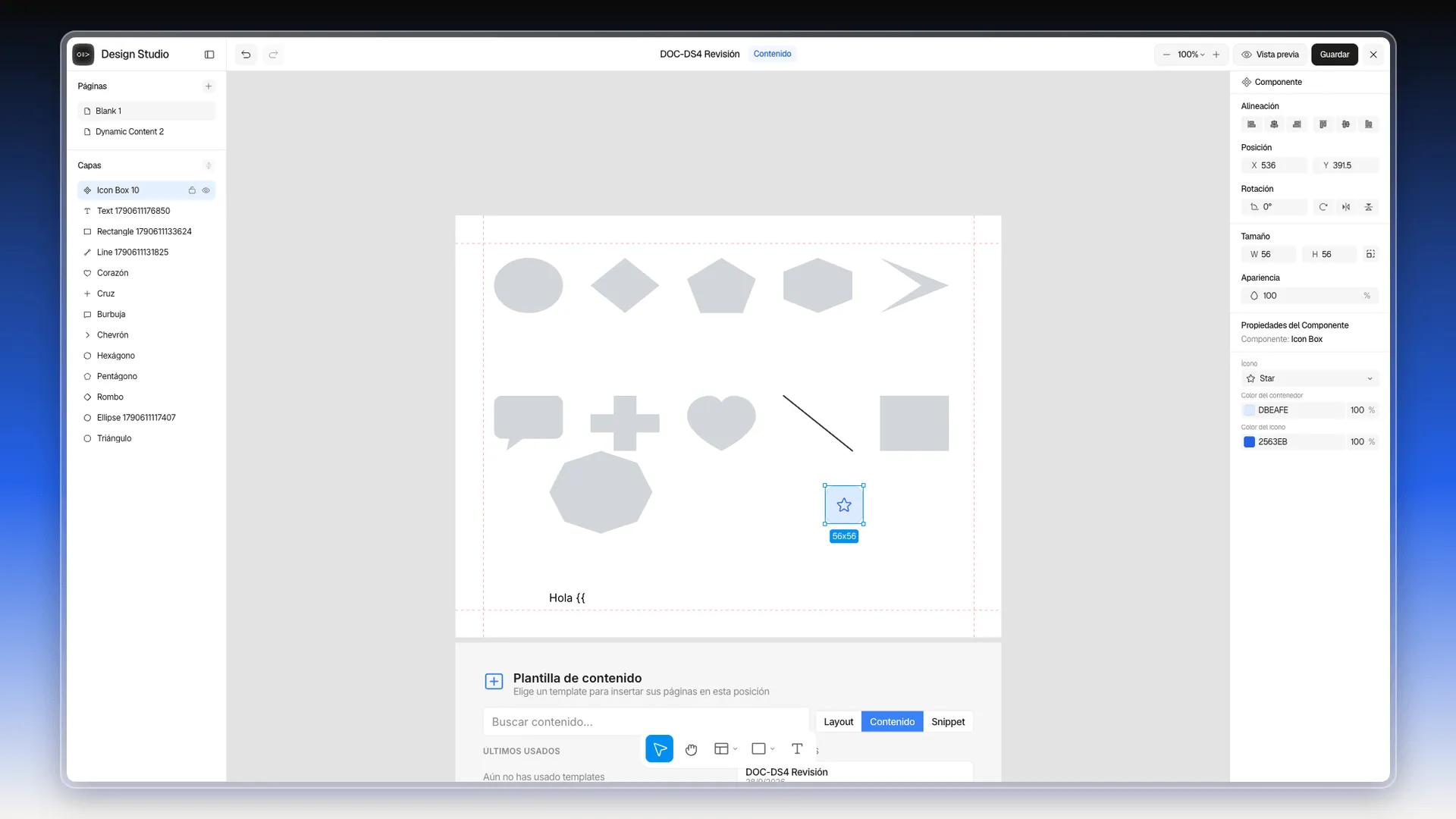Select the hand pan tool
This screenshot has height=819, width=1456.
point(691,749)
